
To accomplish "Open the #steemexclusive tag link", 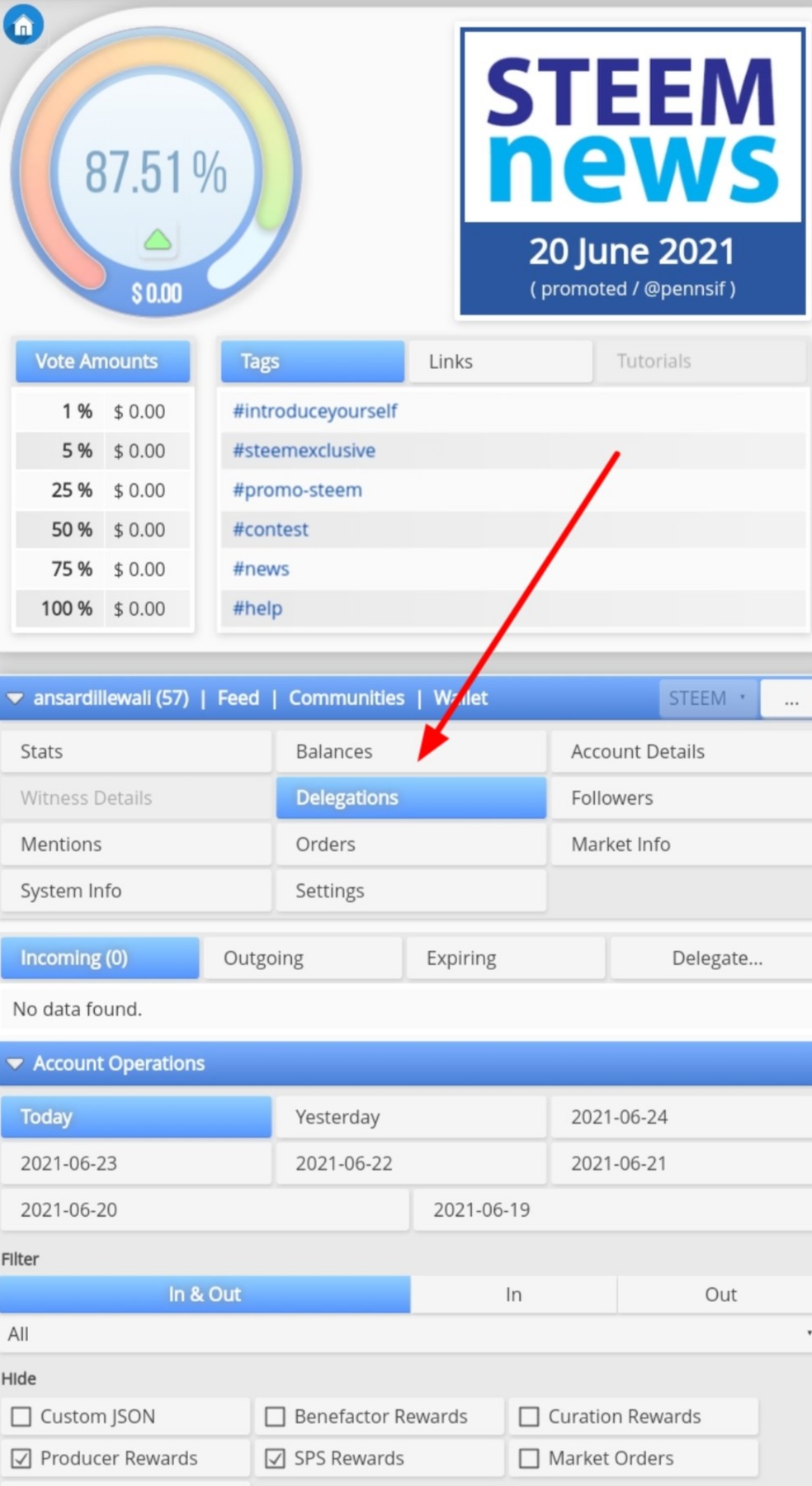I will [x=304, y=451].
